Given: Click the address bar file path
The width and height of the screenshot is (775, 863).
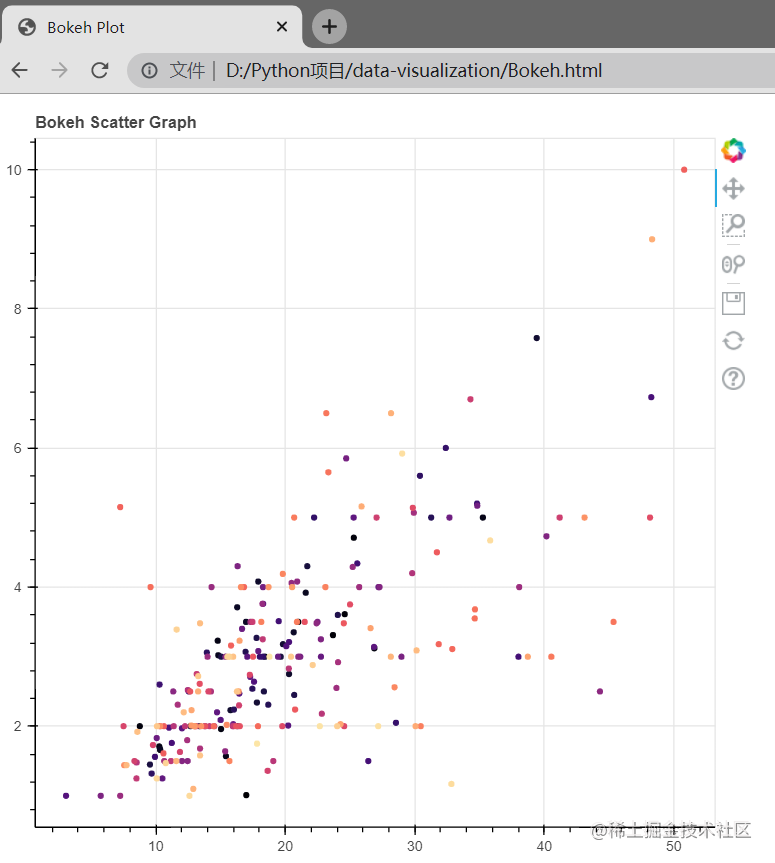Looking at the screenshot, I should pyautogui.click(x=414, y=70).
